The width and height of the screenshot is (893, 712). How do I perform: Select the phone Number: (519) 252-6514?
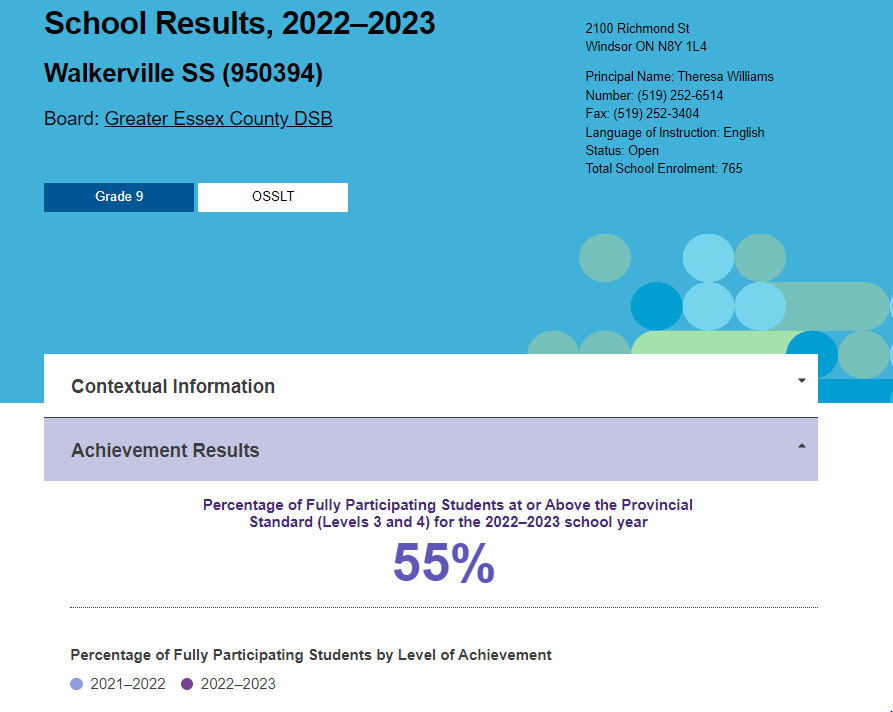click(x=654, y=95)
